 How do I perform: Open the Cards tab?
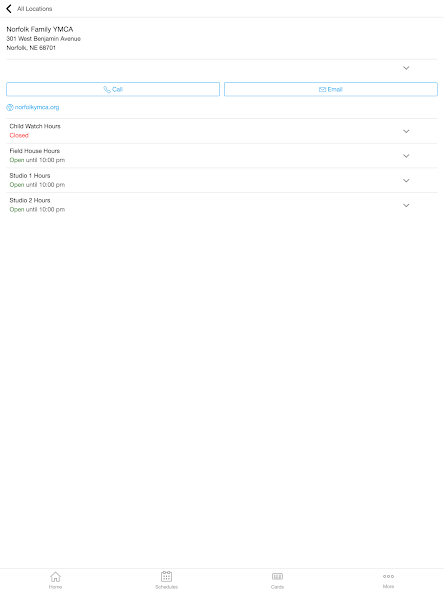277,580
